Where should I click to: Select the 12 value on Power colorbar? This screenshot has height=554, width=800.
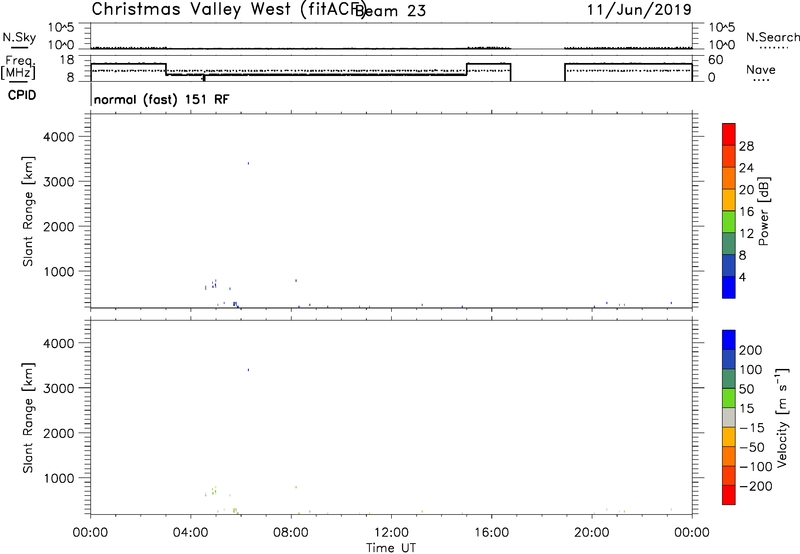746,234
